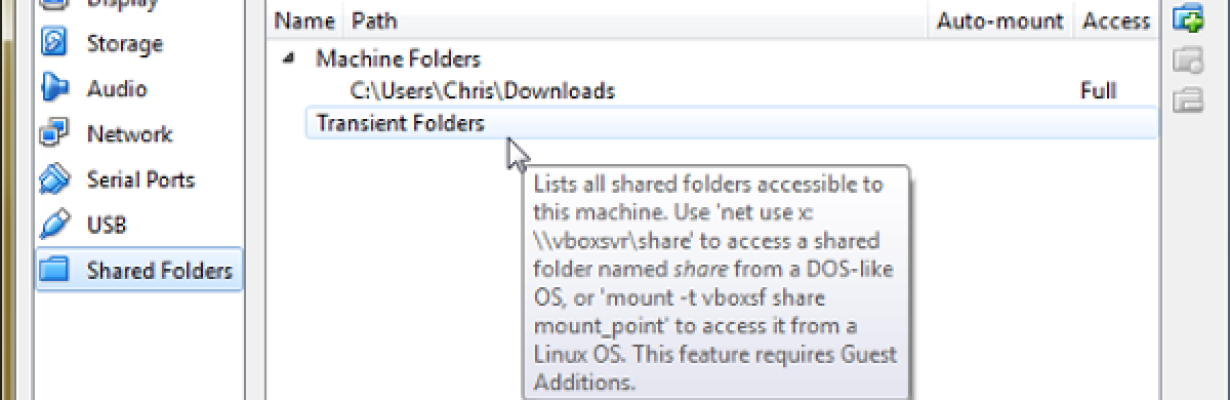1230x400 pixels.
Task: Click the Auto-mount column header
Action: (999, 21)
